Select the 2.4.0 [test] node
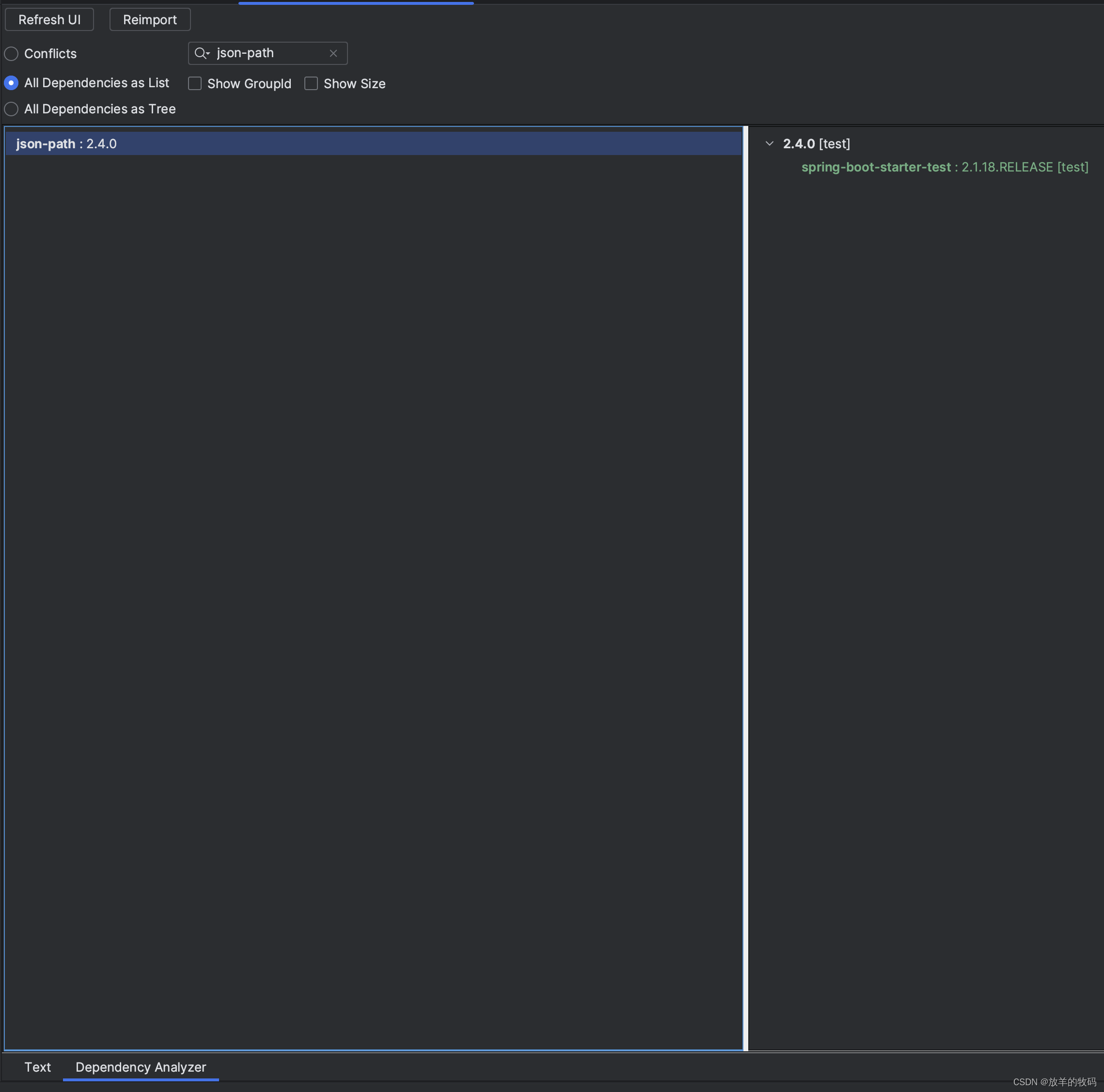 pos(816,143)
